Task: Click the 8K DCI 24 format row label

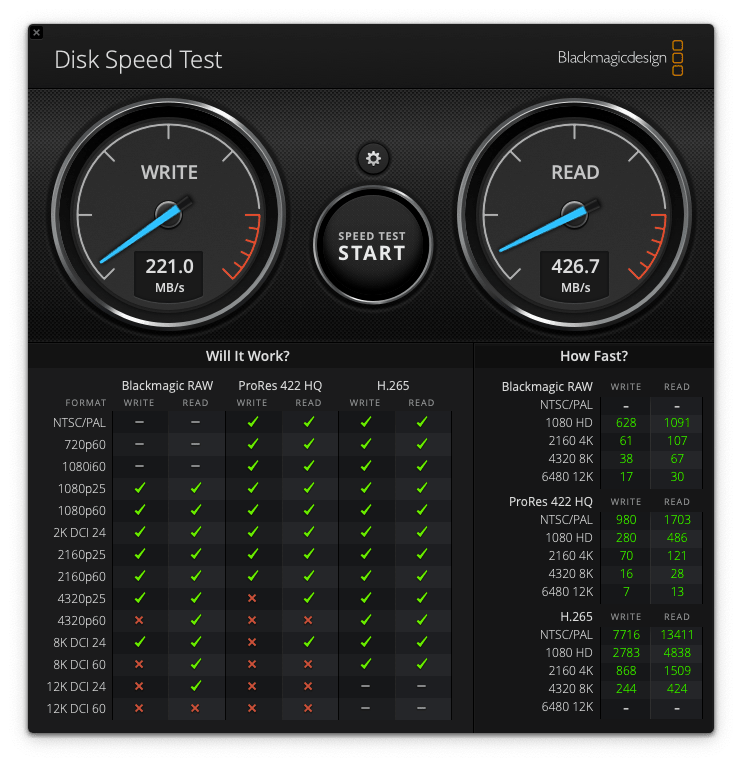Action: (80, 643)
